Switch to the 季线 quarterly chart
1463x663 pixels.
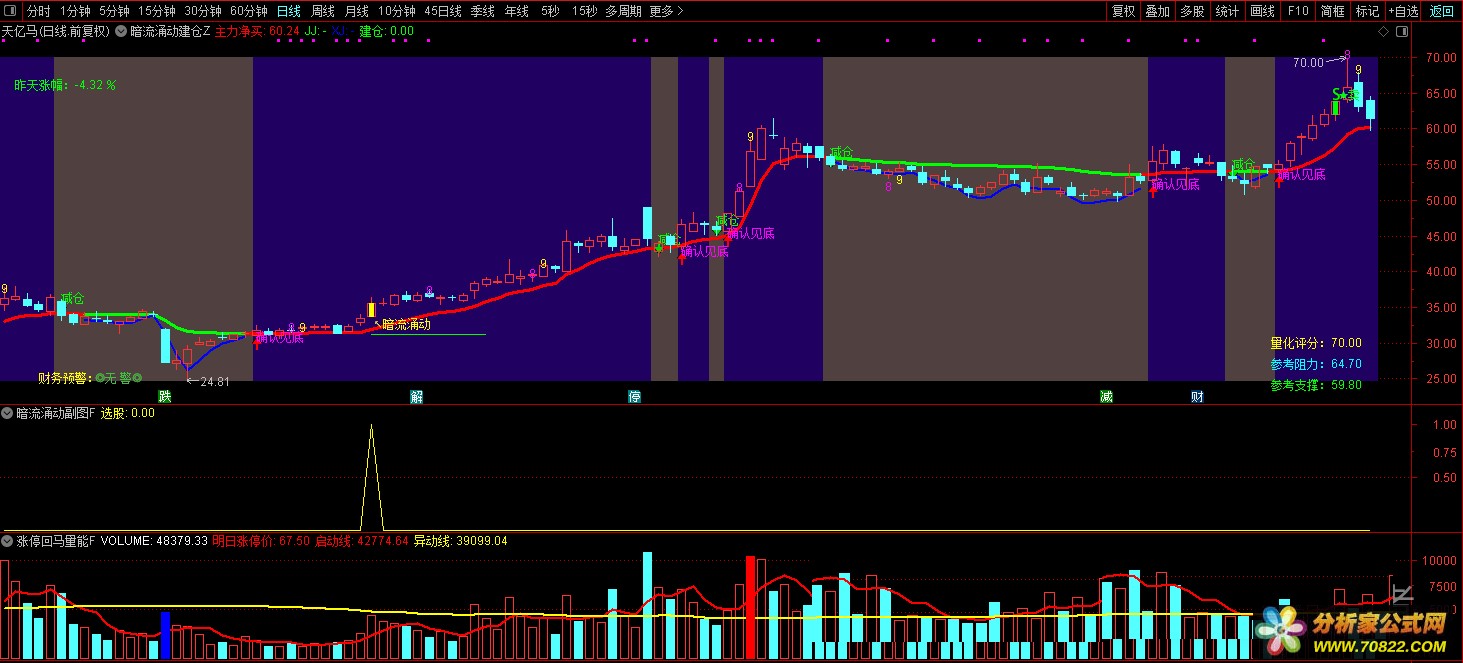pos(482,11)
